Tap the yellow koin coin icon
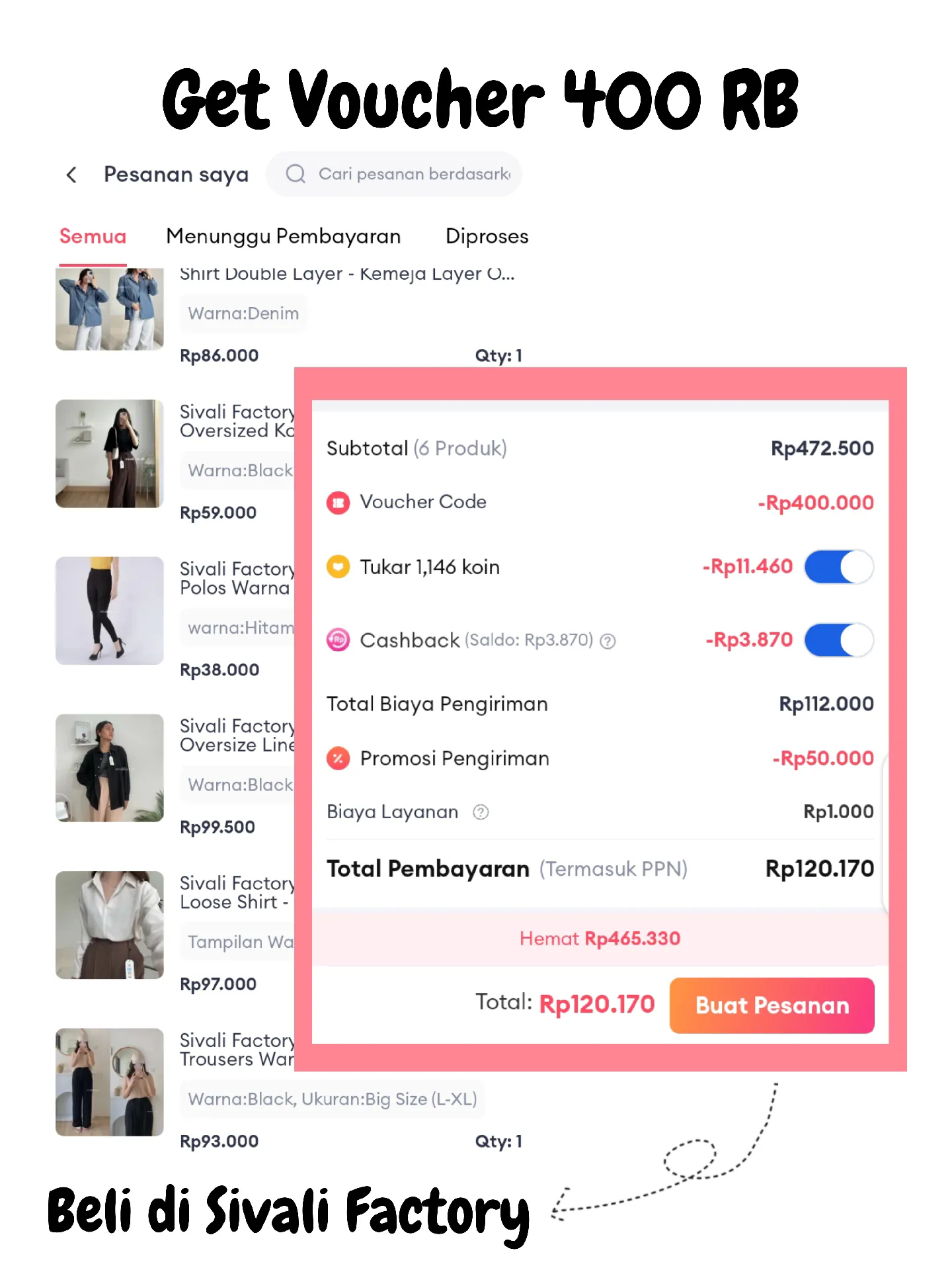Screen dimensions: 952x1270 (338, 567)
